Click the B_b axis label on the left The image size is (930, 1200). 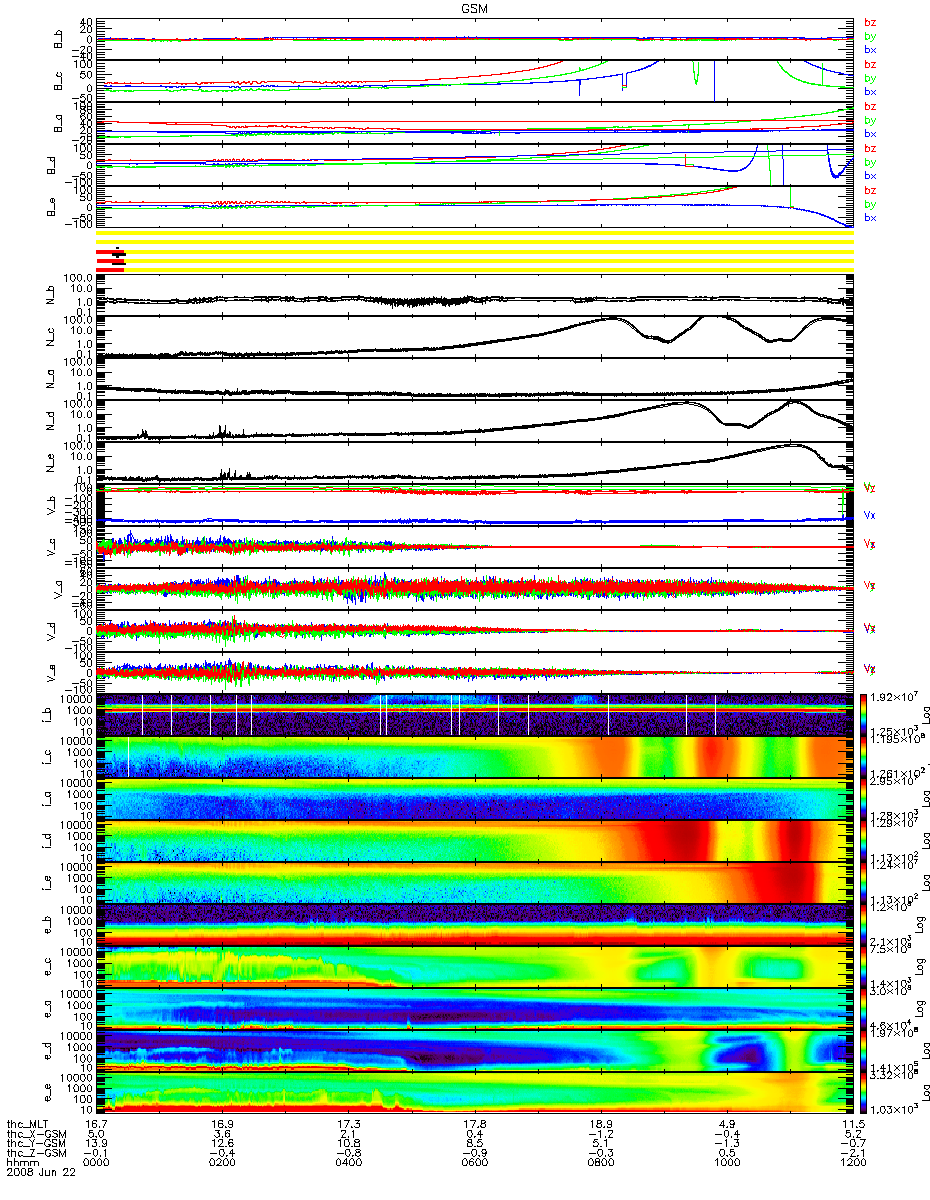[x=56, y=38]
